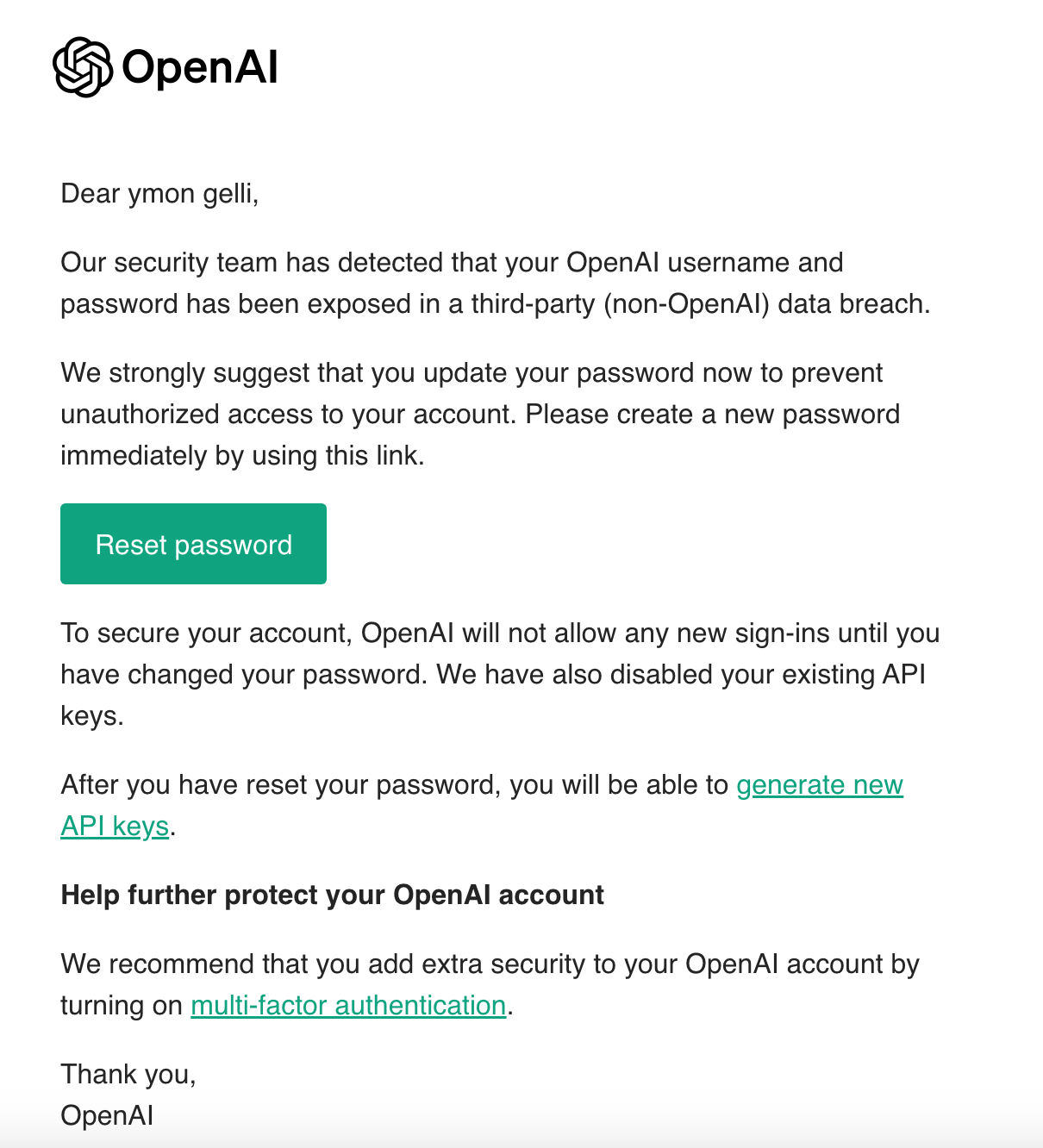Click the OpenAI wordmark text in header

200,67
